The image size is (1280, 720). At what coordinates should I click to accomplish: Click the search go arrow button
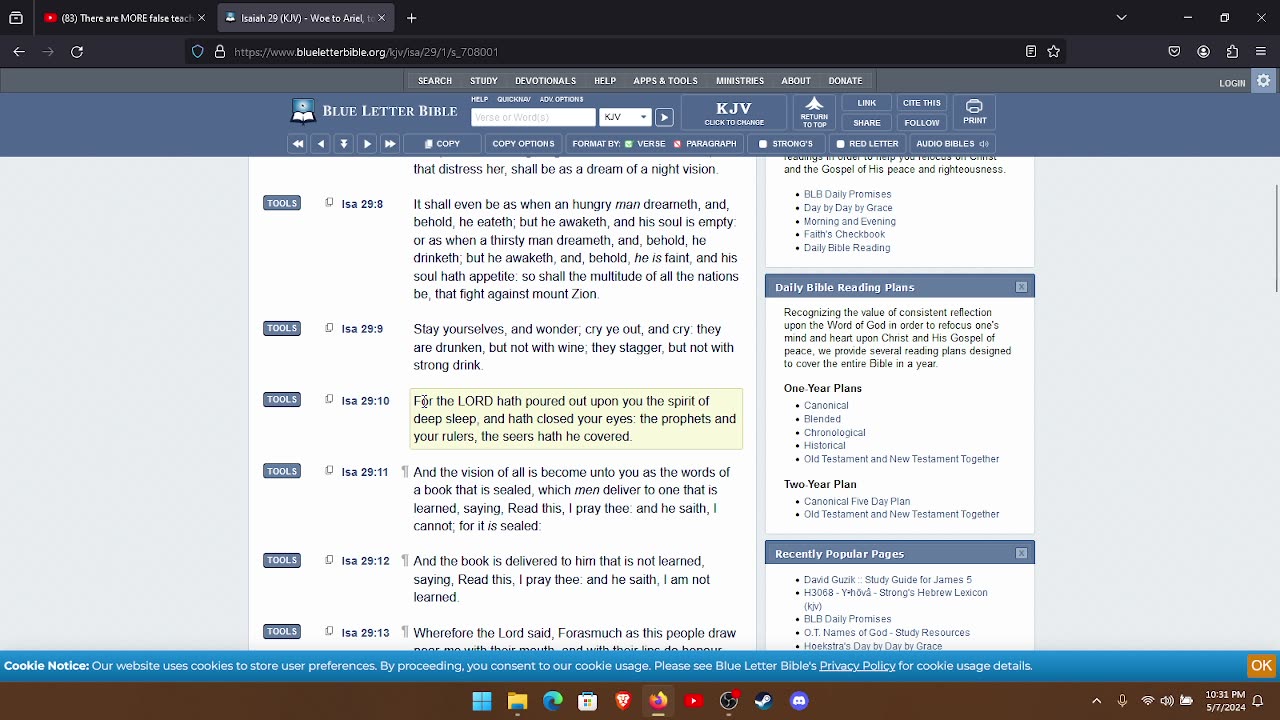click(664, 117)
